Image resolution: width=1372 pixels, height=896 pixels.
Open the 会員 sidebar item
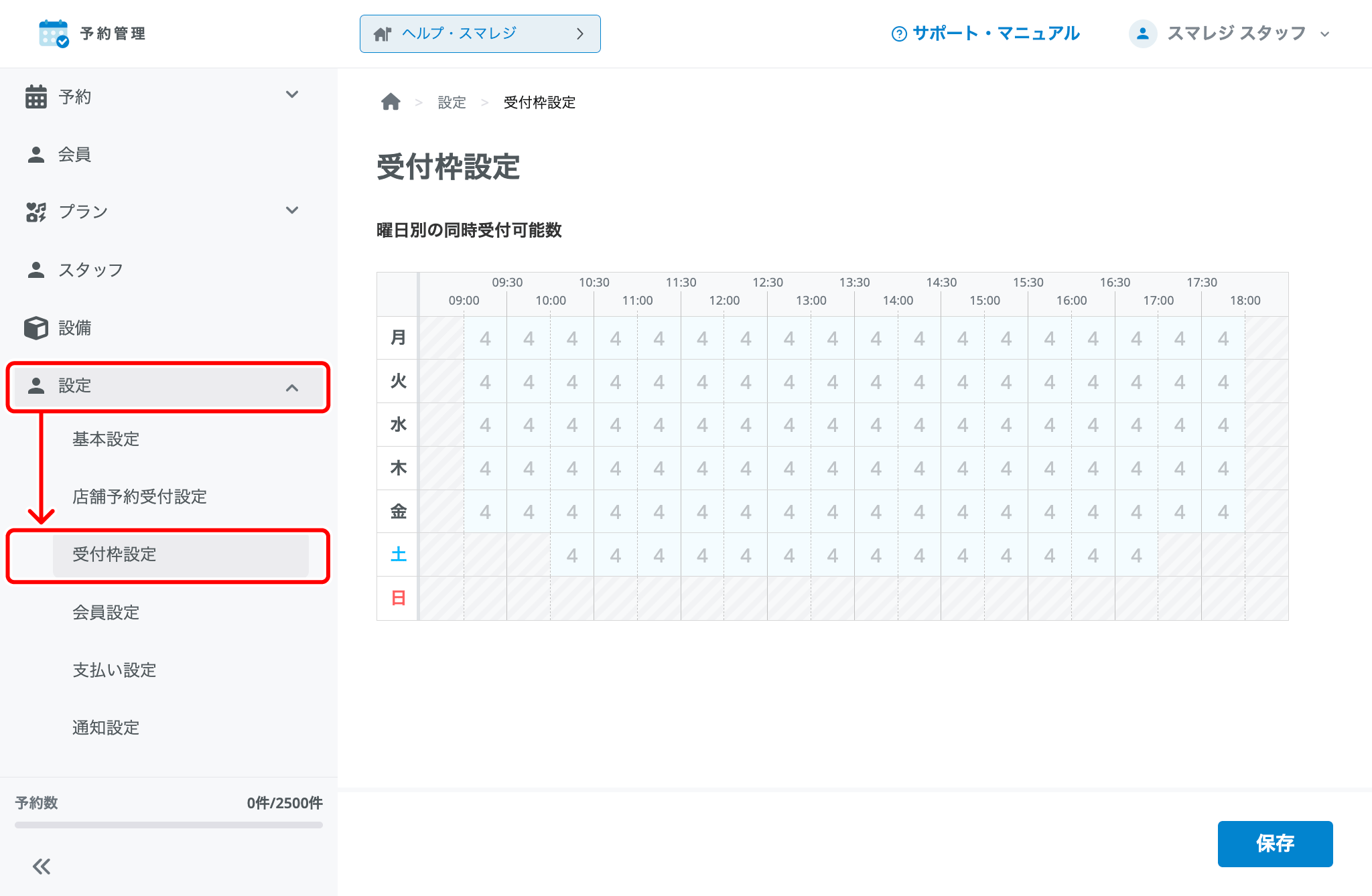[169, 155]
